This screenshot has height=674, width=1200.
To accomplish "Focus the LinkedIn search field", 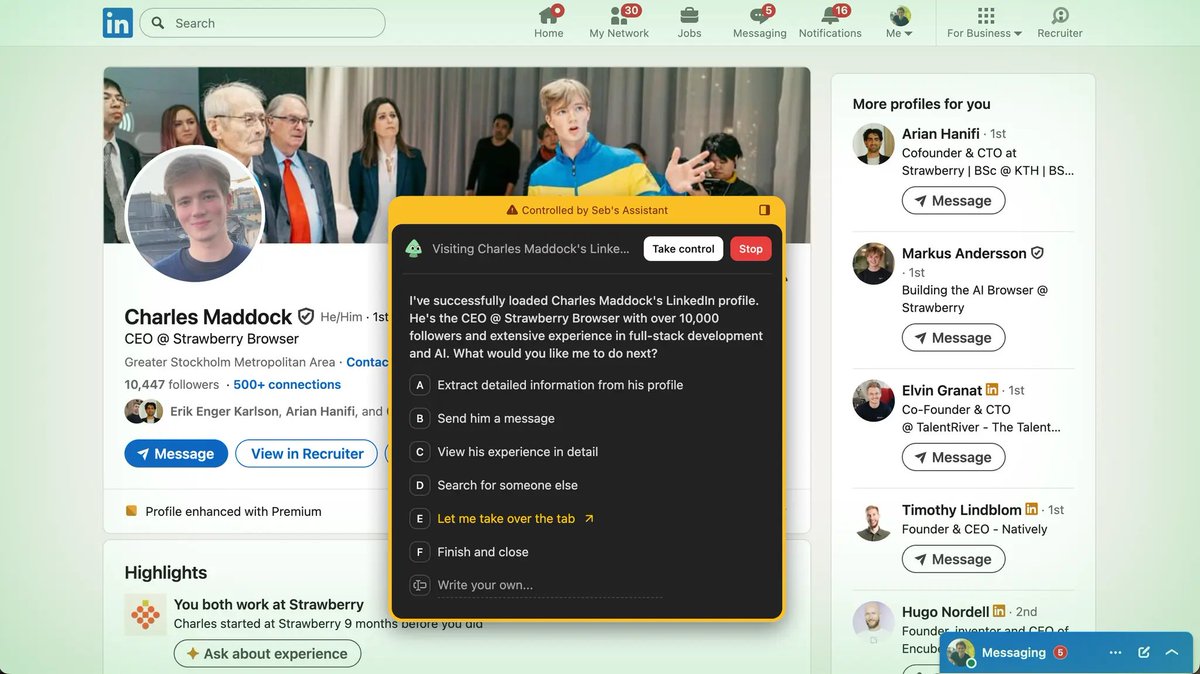I will [x=262, y=23].
